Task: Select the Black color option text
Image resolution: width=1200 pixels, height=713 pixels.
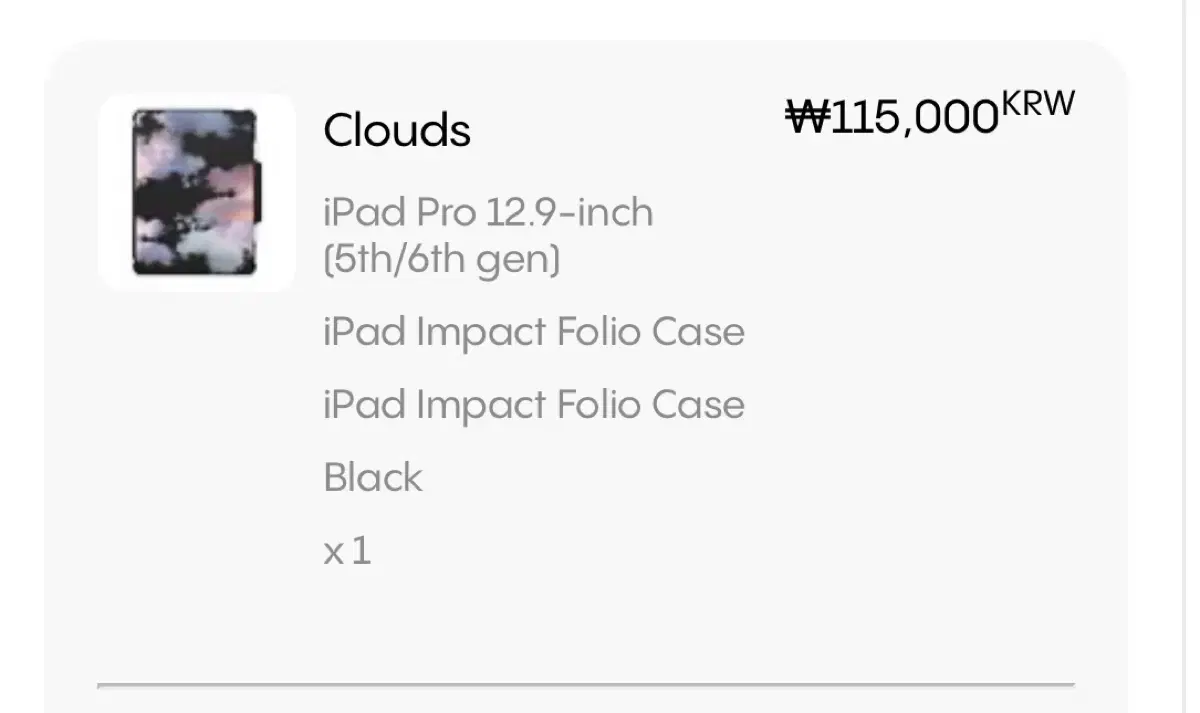Action: point(372,478)
